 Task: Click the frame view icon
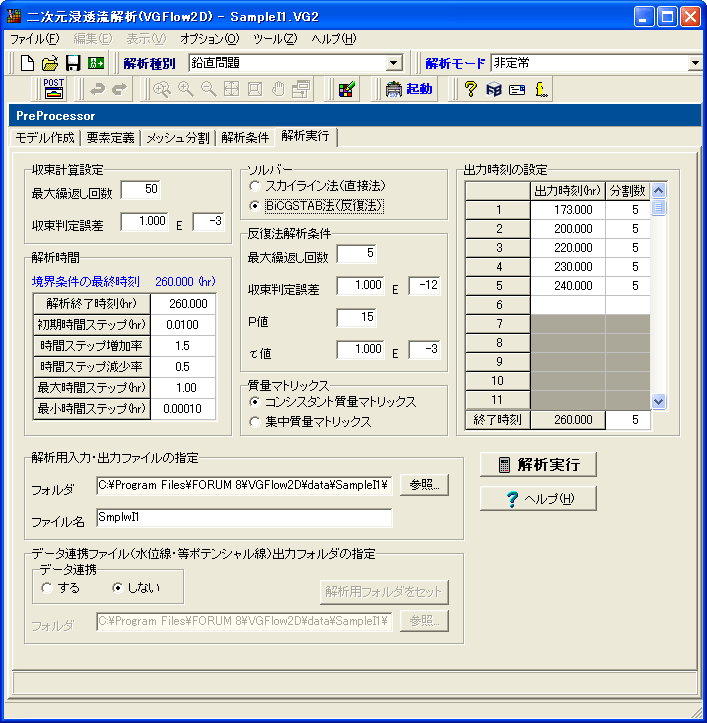[255, 89]
